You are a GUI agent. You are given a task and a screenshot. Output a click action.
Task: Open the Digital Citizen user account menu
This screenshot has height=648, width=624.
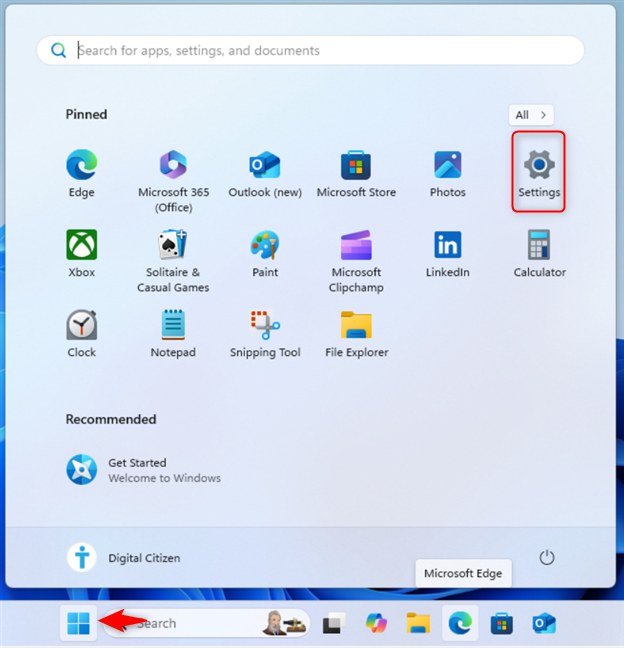[x=124, y=557]
